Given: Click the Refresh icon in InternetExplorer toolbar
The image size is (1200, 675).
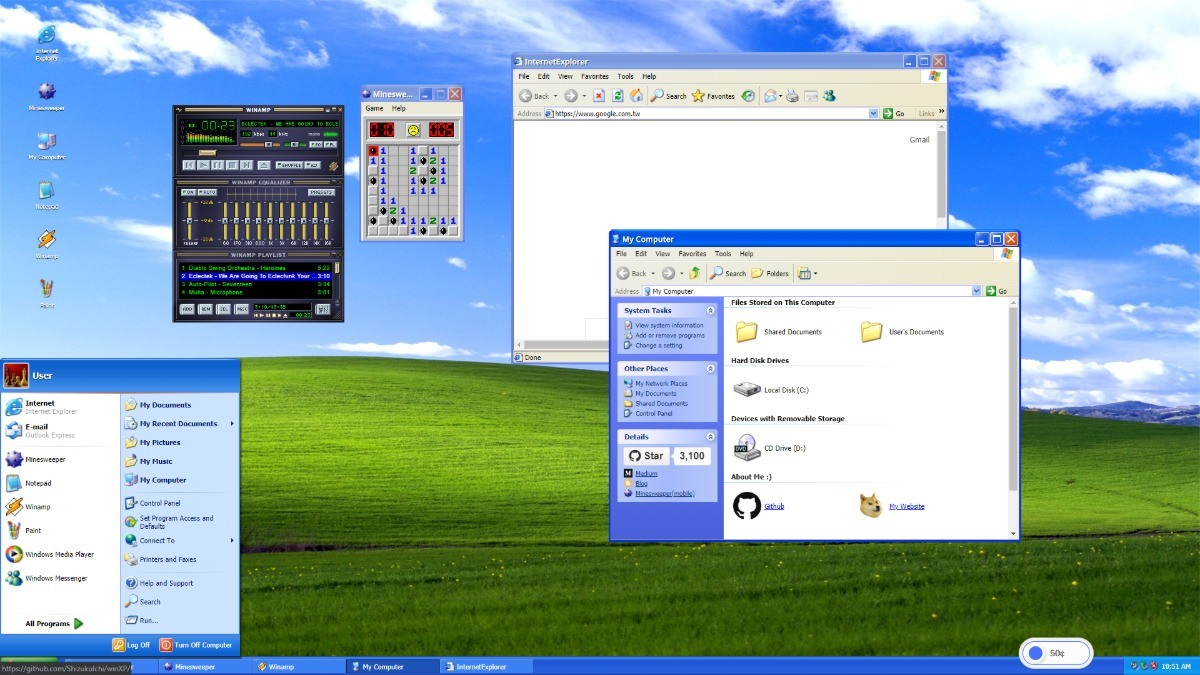Looking at the screenshot, I should click(x=617, y=96).
